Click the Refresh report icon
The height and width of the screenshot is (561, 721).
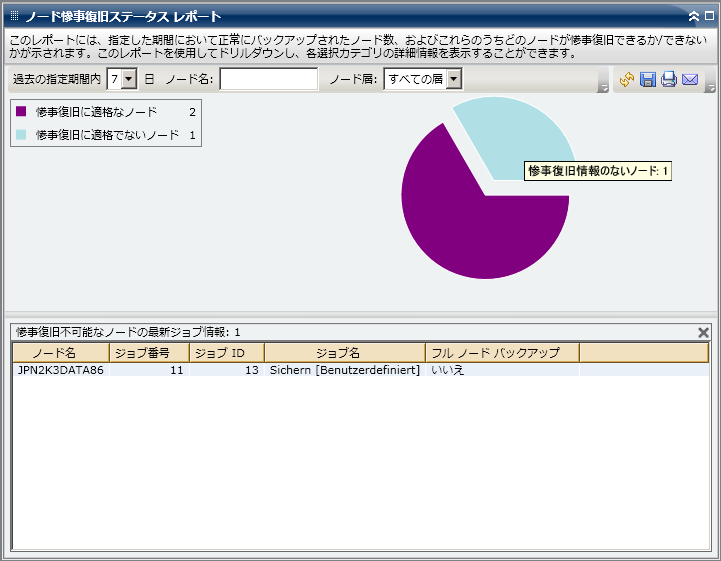click(x=627, y=80)
